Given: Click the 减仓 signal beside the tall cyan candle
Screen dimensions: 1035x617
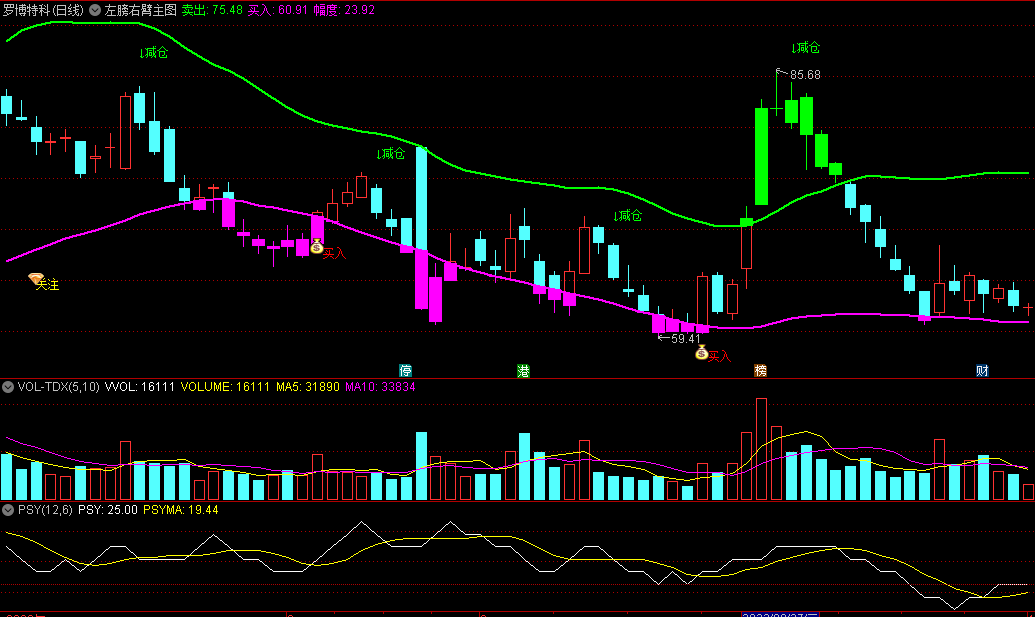Looking at the screenshot, I should [x=391, y=154].
